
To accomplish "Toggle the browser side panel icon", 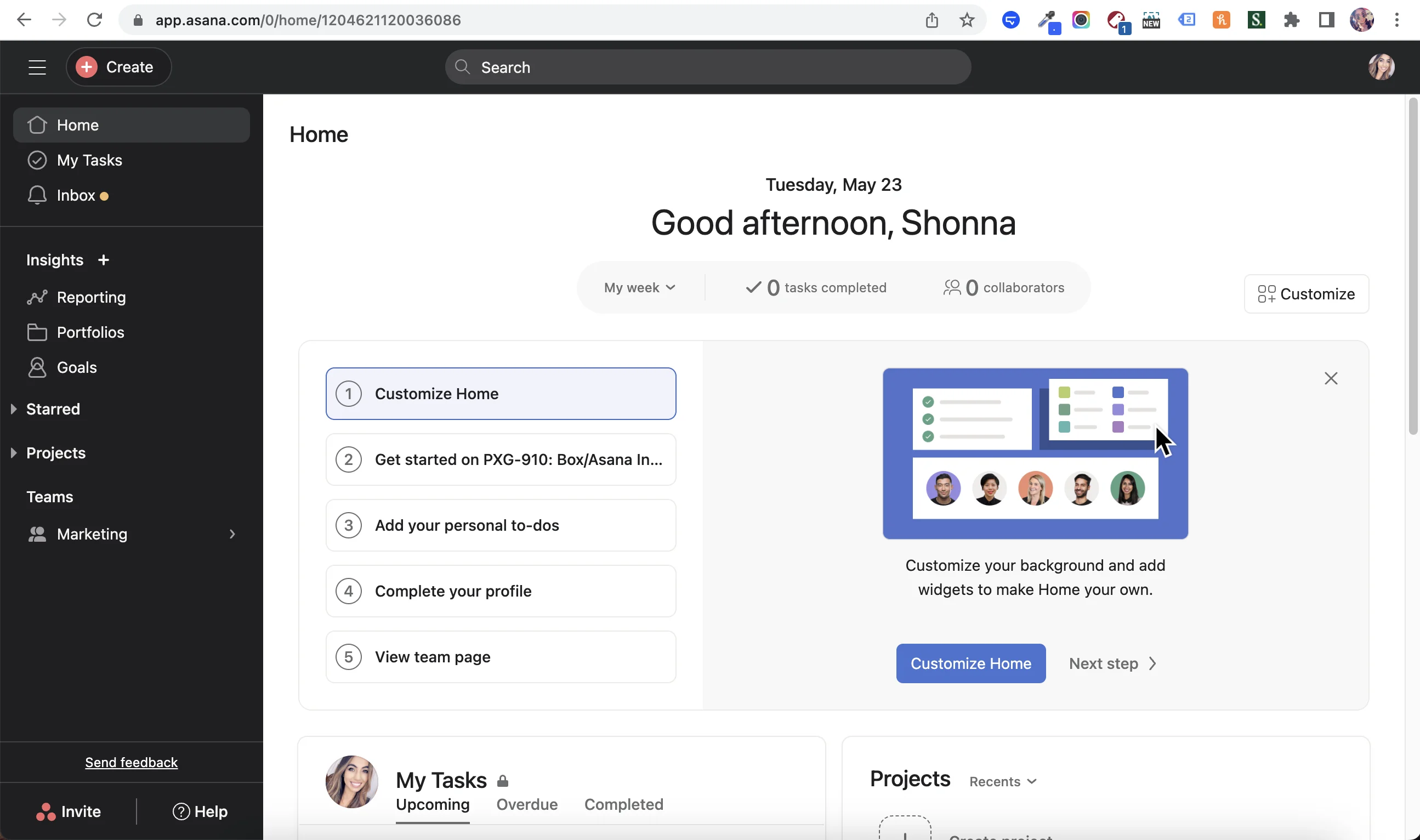I will (1327, 20).
